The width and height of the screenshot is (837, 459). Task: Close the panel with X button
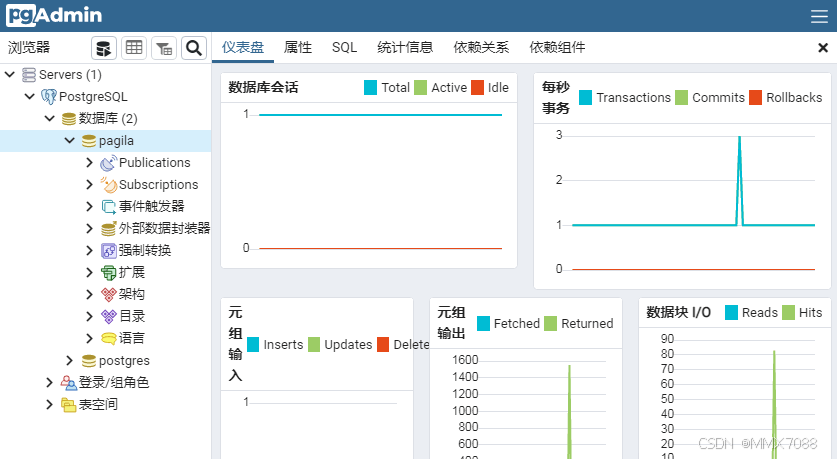[823, 48]
